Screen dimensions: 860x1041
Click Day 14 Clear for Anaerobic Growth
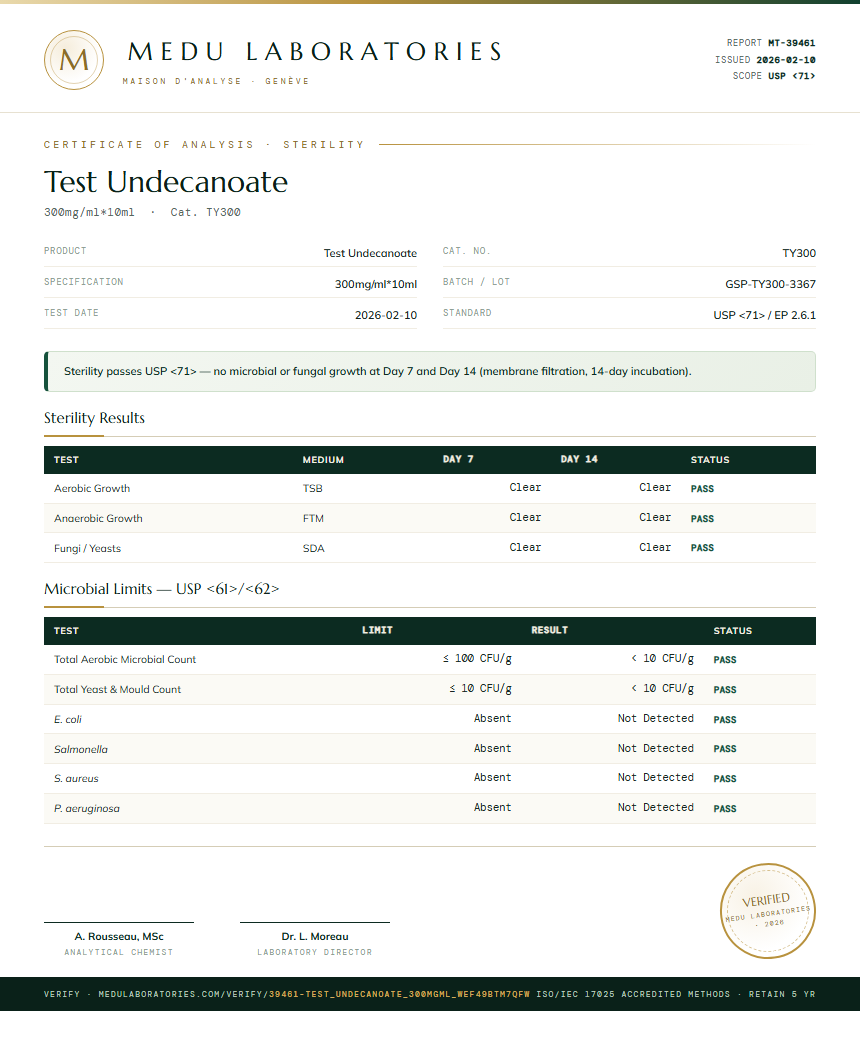click(x=655, y=517)
